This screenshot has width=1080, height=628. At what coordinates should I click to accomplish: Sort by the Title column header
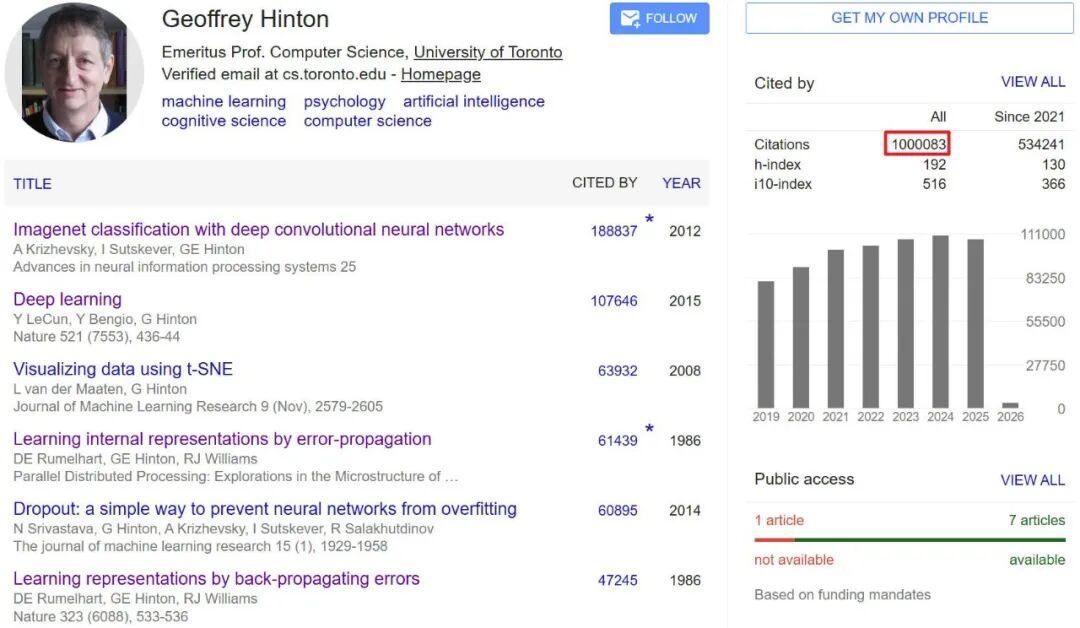[32, 184]
